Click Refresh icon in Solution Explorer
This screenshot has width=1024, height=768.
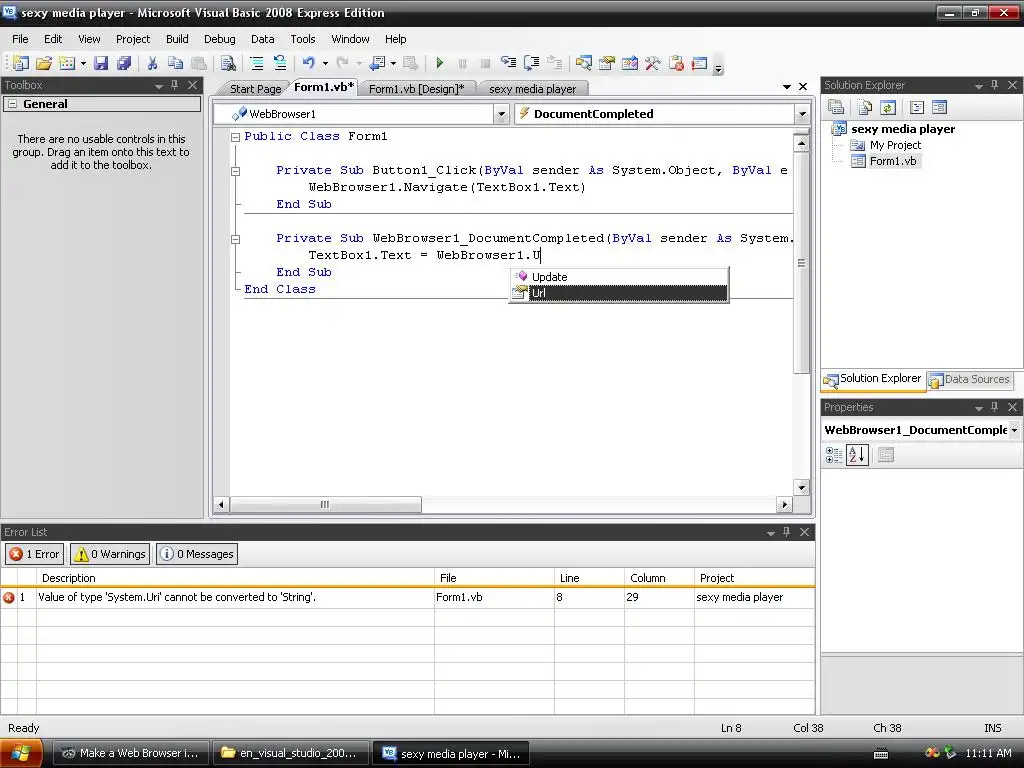pyautogui.click(x=888, y=107)
